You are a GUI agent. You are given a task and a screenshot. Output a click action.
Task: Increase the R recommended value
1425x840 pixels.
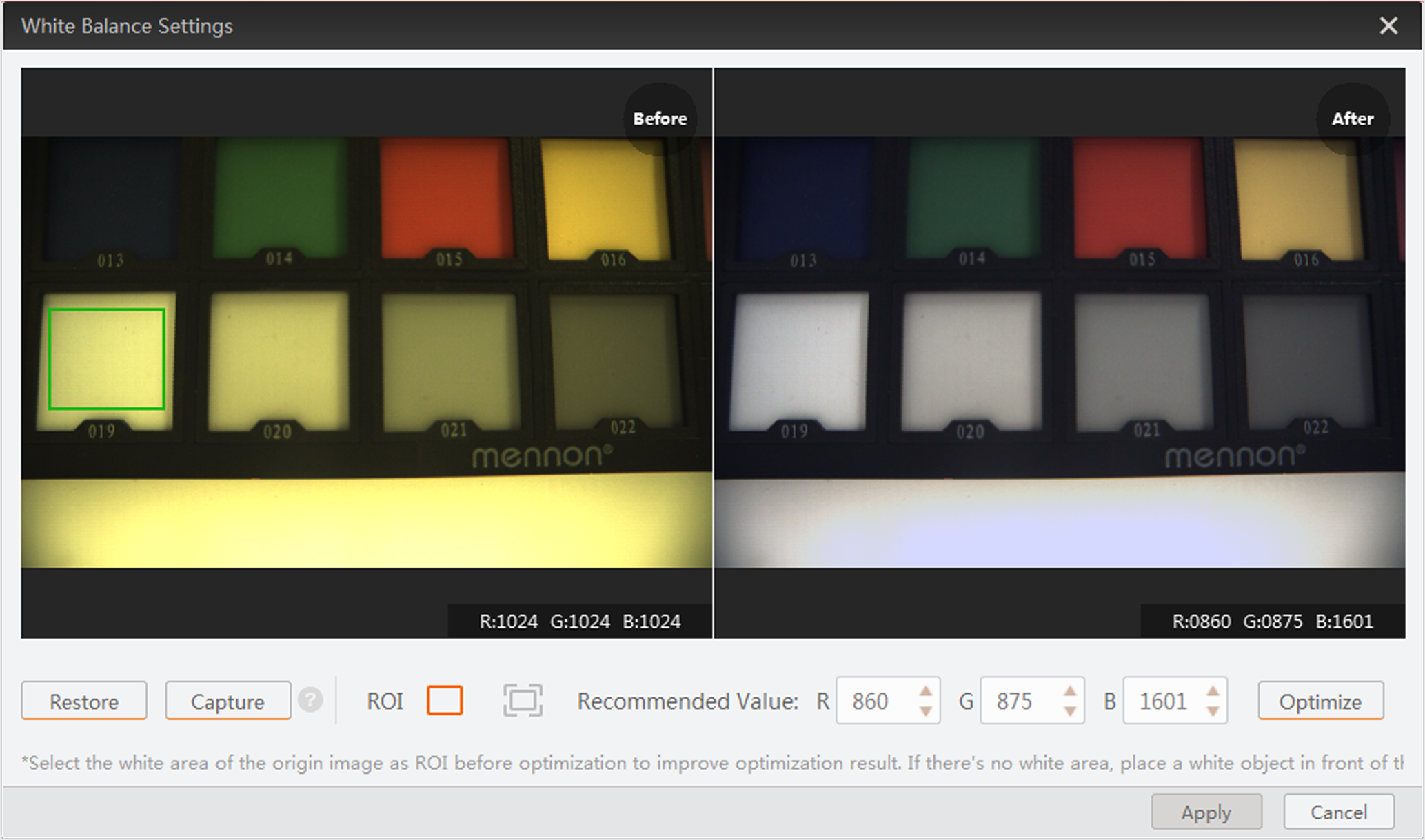926,691
